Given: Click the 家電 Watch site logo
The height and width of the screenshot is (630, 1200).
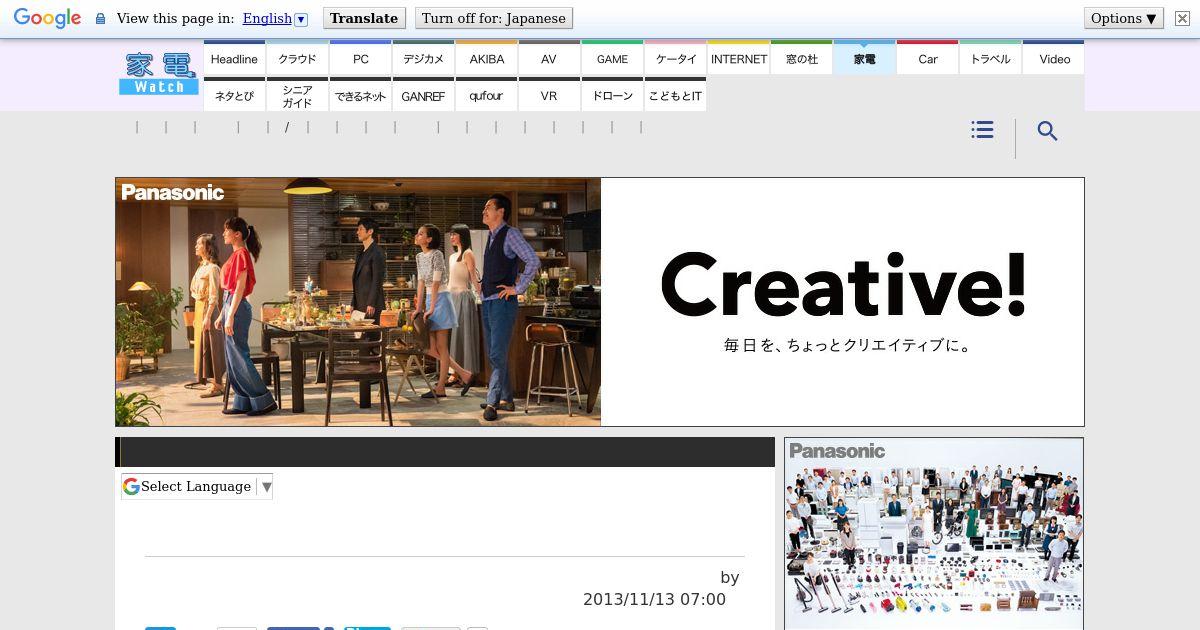Looking at the screenshot, I should (x=158, y=73).
